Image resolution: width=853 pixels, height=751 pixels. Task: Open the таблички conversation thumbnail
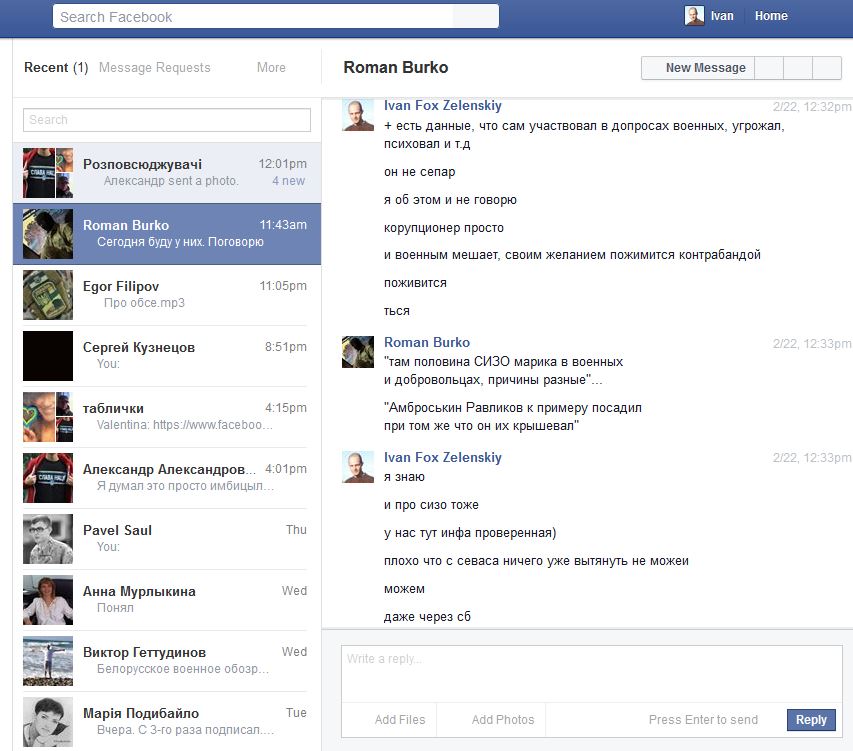(48, 417)
